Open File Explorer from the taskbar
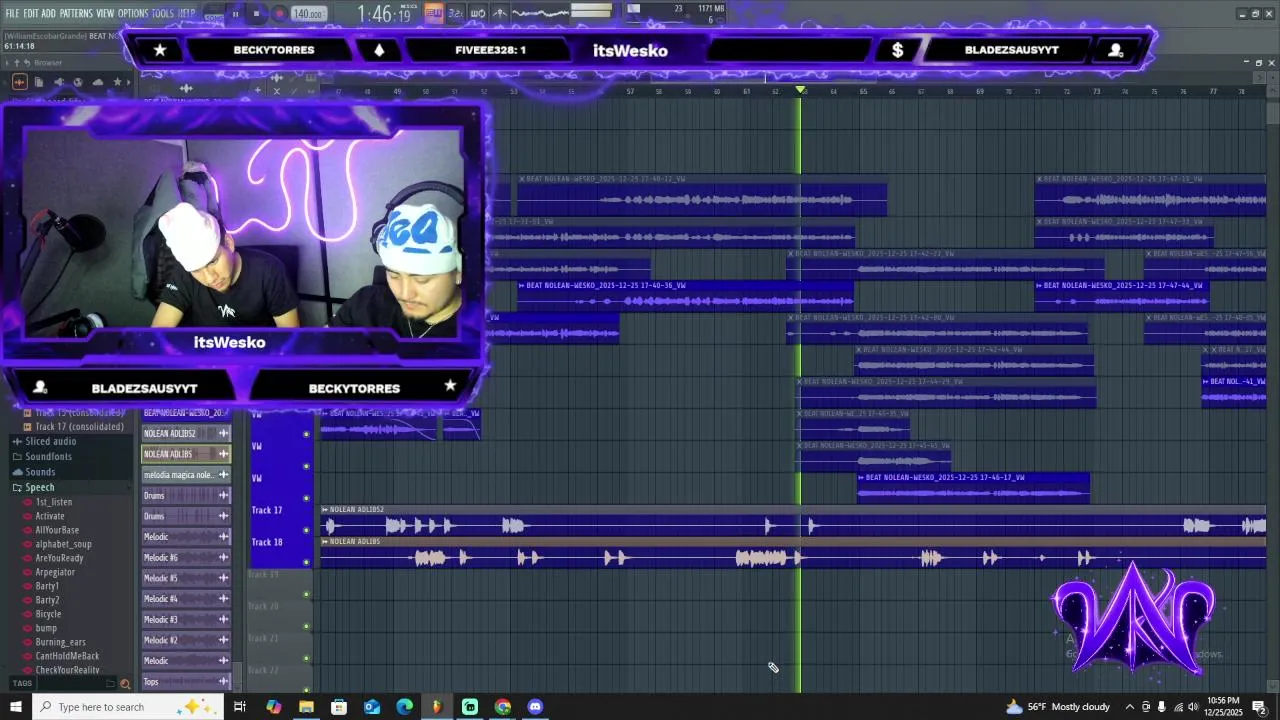This screenshot has width=1280, height=720. [x=306, y=707]
